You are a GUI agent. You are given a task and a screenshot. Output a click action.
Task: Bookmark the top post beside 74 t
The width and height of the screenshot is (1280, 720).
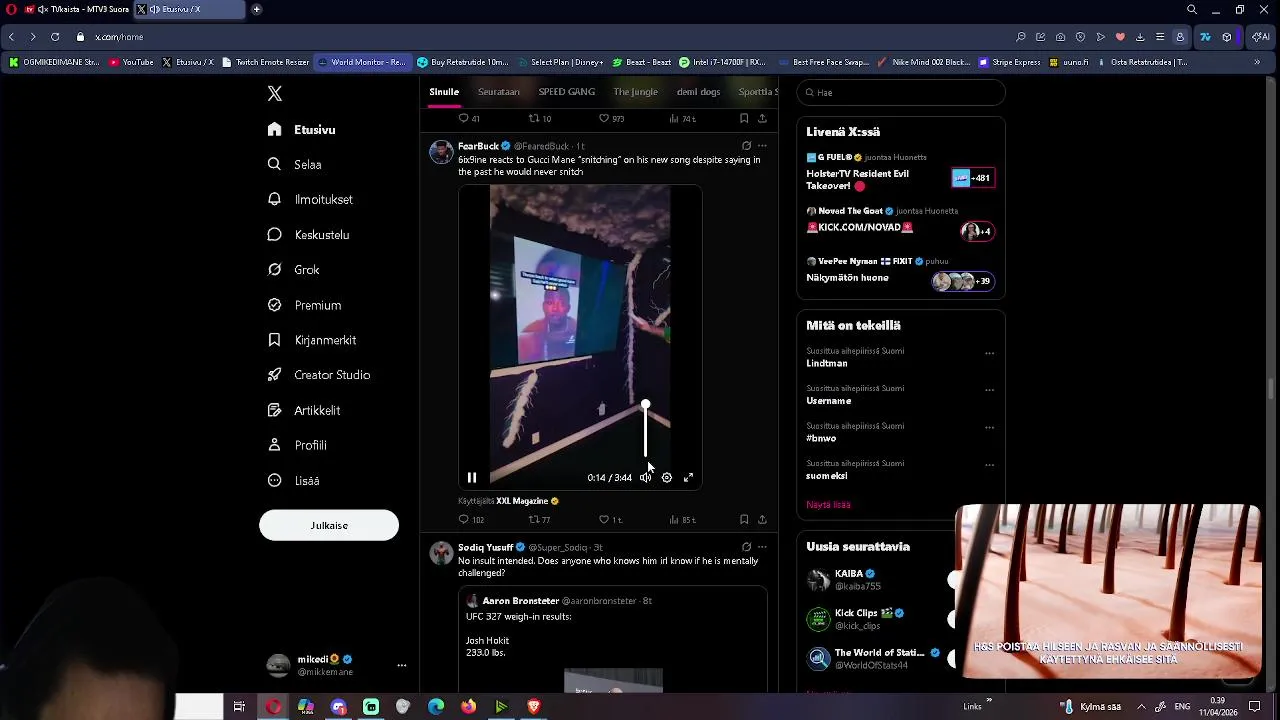(744, 118)
